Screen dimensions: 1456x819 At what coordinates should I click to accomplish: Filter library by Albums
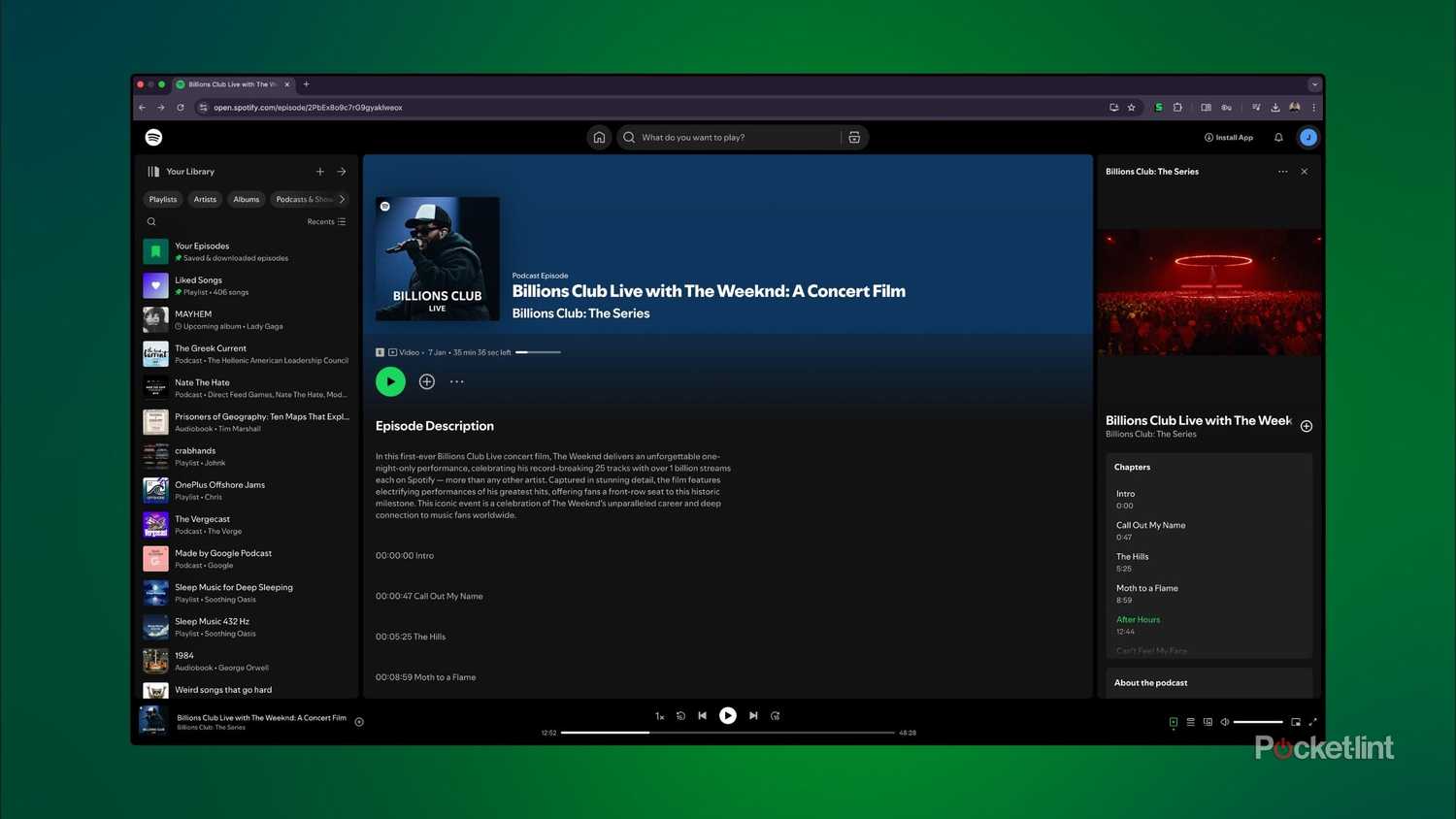click(247, 199)
